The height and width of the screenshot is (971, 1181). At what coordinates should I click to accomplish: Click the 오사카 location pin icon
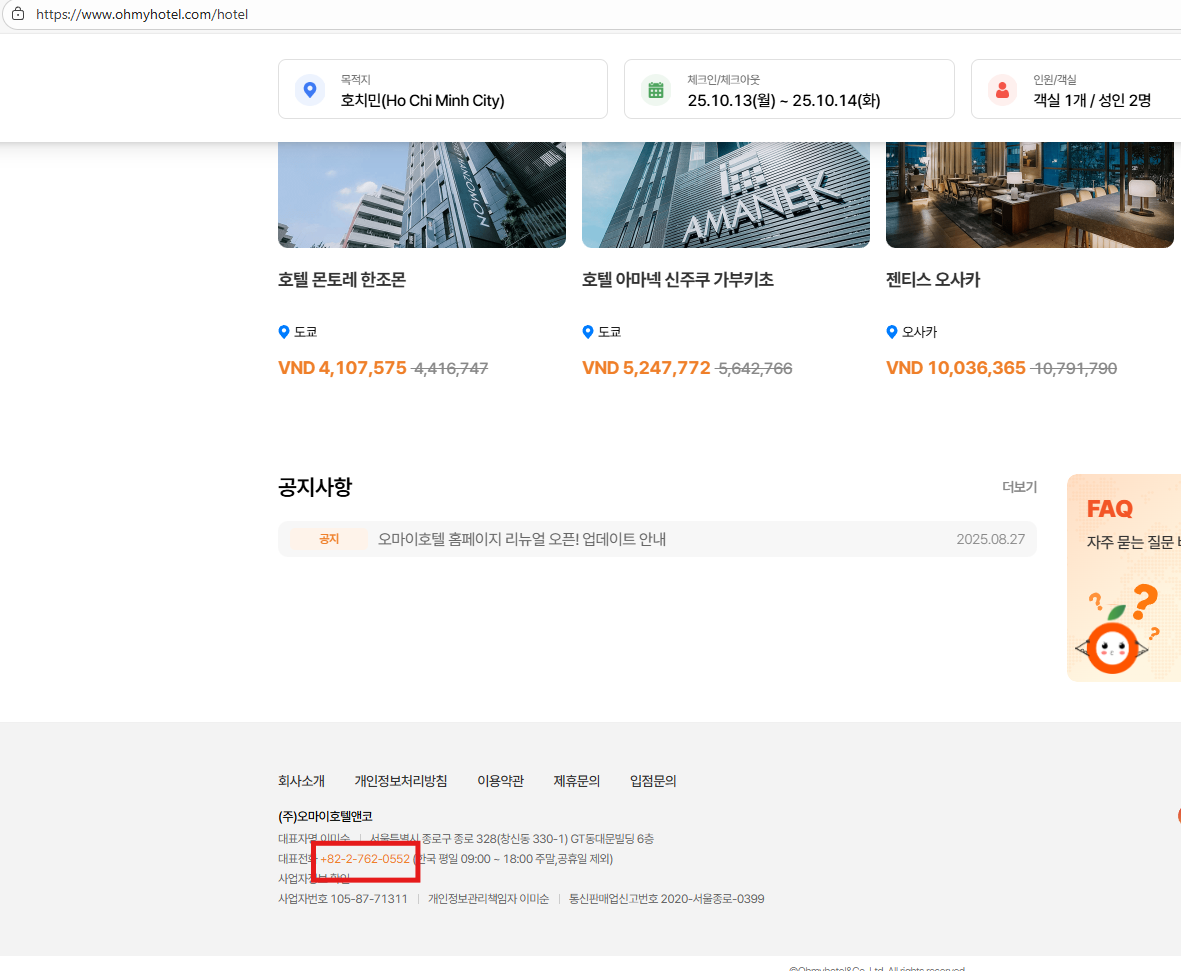click(x=892, y=332)
